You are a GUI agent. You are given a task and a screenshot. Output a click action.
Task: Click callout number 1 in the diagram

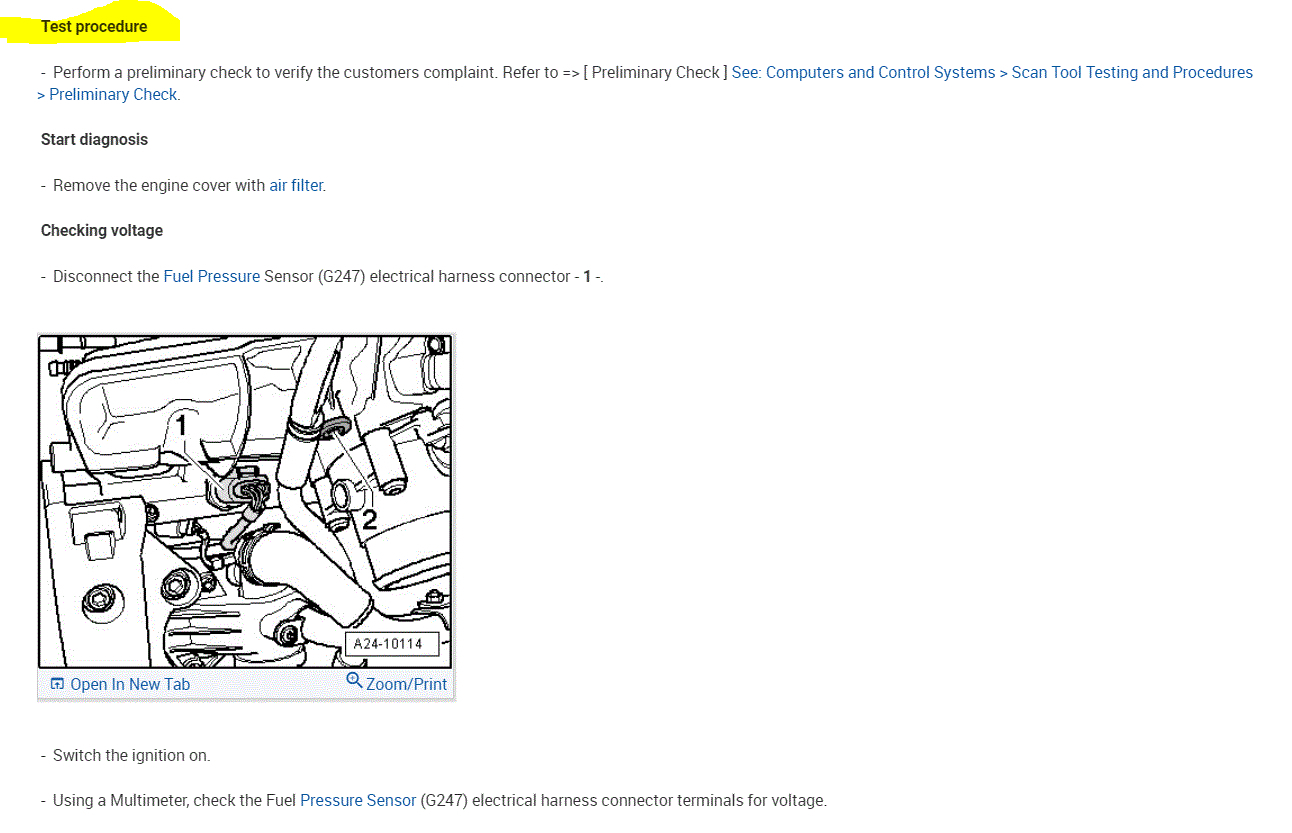point(182,425)
